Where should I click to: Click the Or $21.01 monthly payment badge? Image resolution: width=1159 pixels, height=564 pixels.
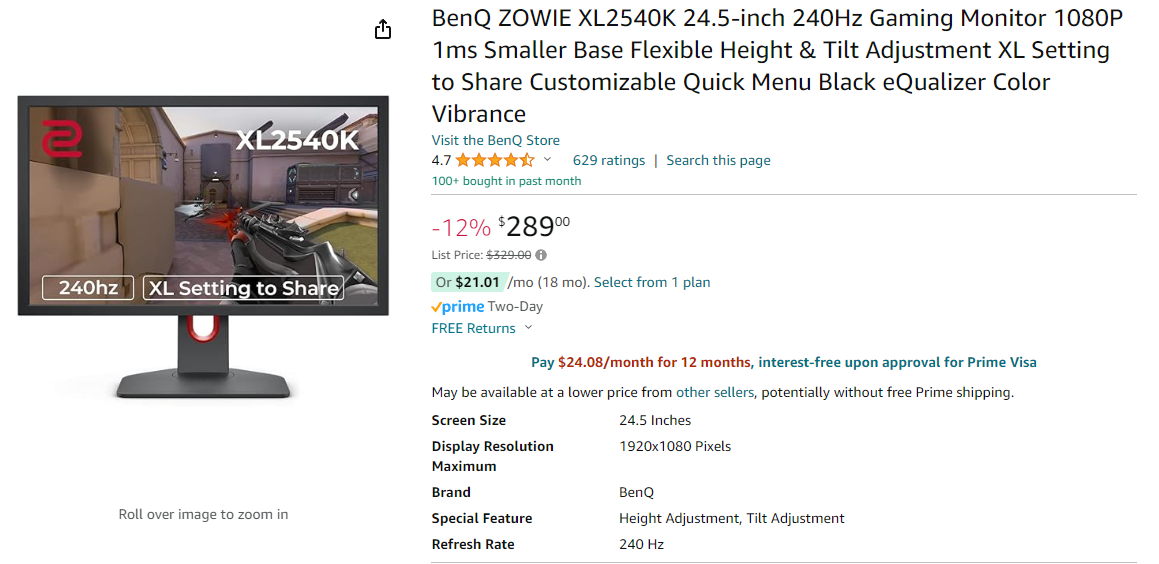[x=468, y=282]
